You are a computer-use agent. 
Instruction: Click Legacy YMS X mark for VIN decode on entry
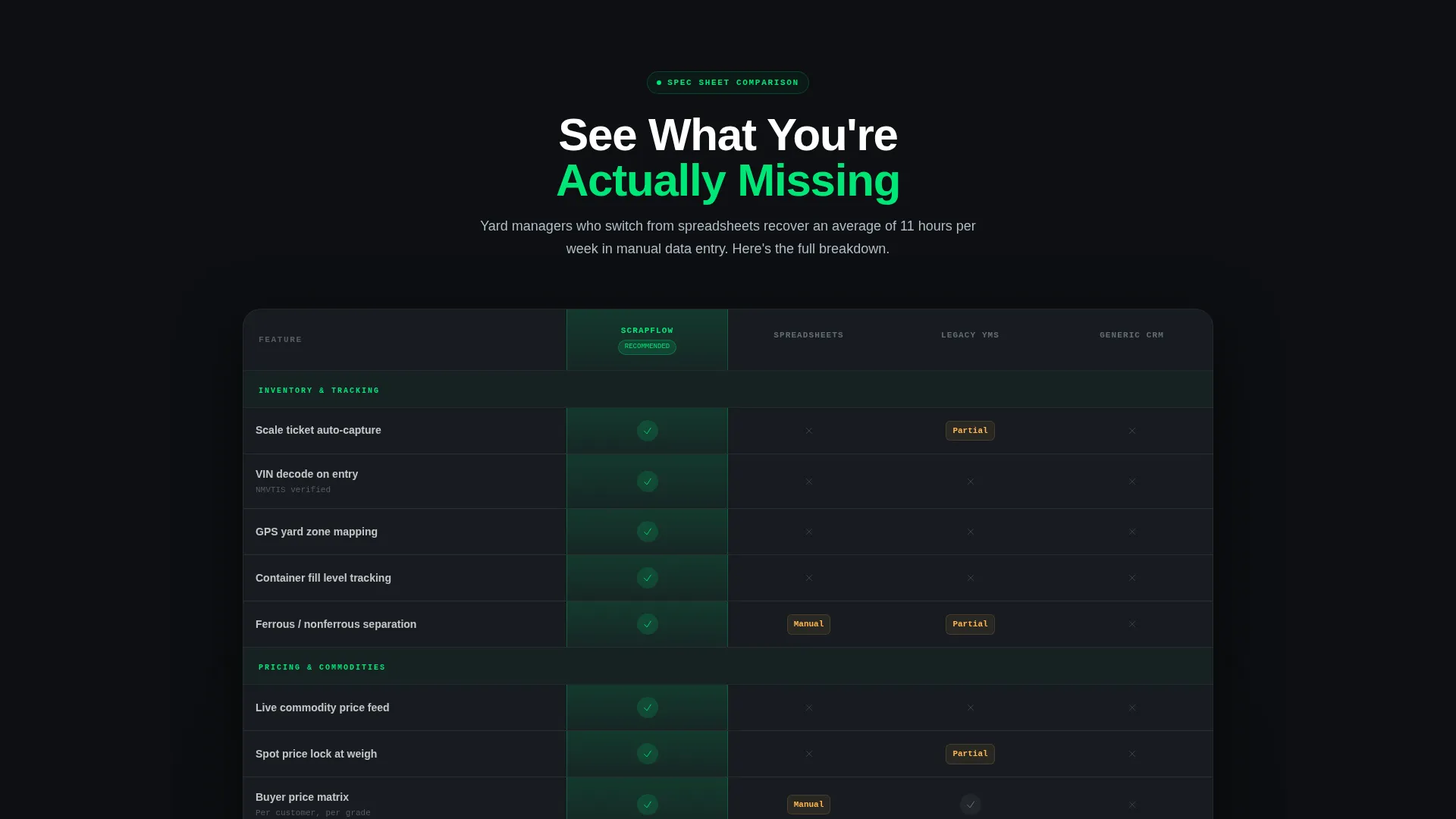[970, 482]
